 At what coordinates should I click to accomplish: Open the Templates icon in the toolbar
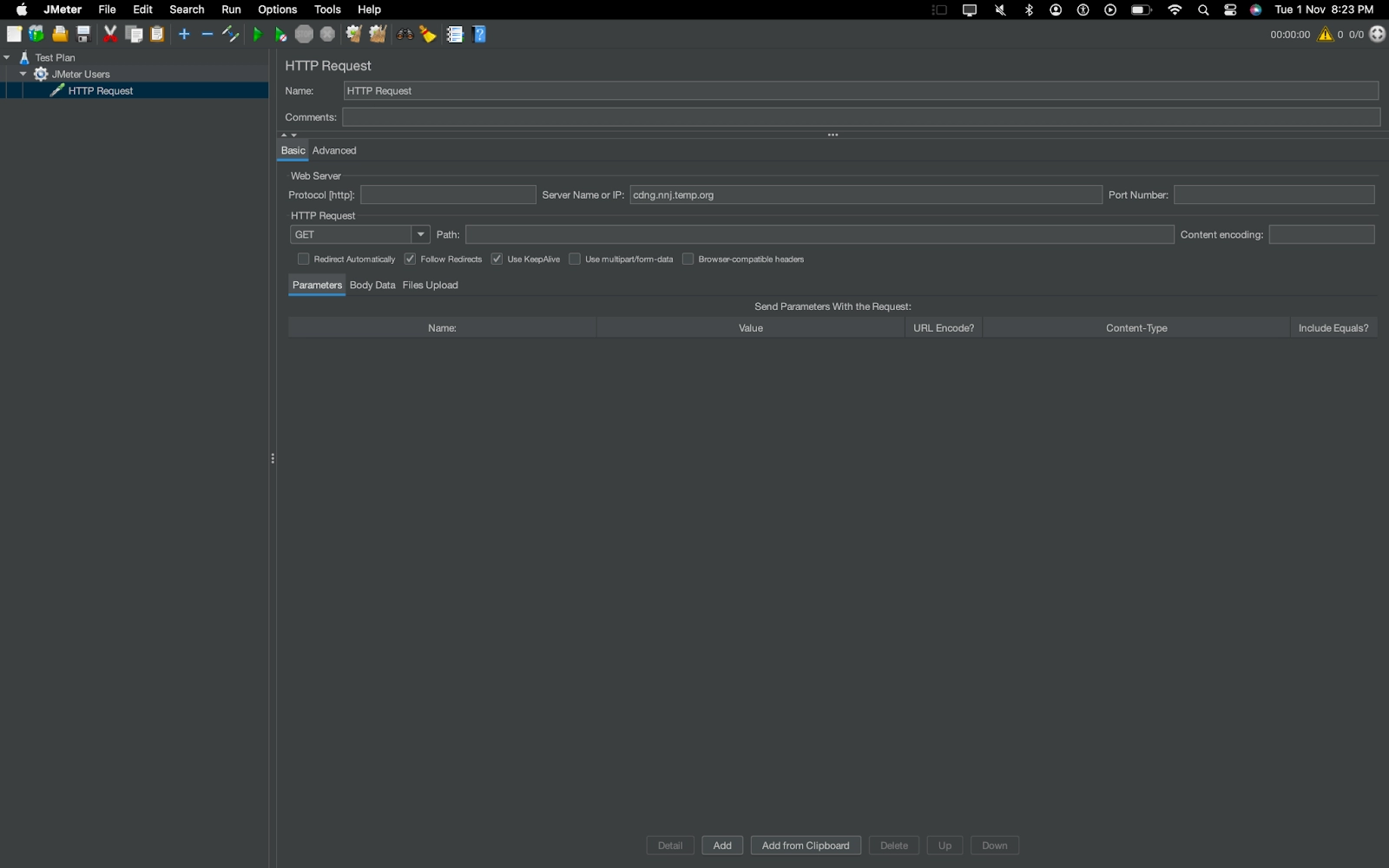click(36, 34)
